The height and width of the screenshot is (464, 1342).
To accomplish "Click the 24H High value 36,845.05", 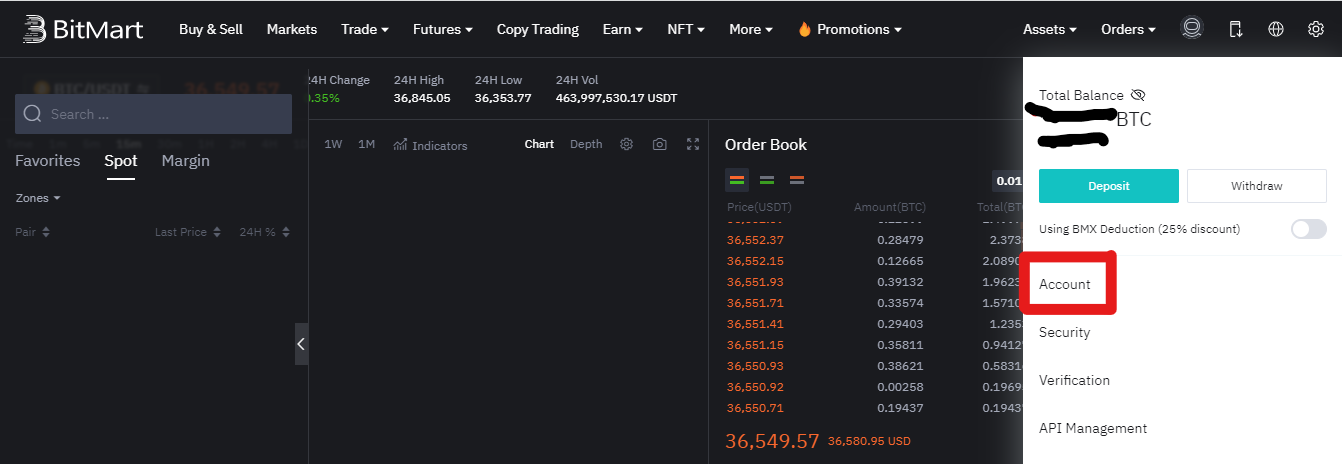I will tap(422, 98).
